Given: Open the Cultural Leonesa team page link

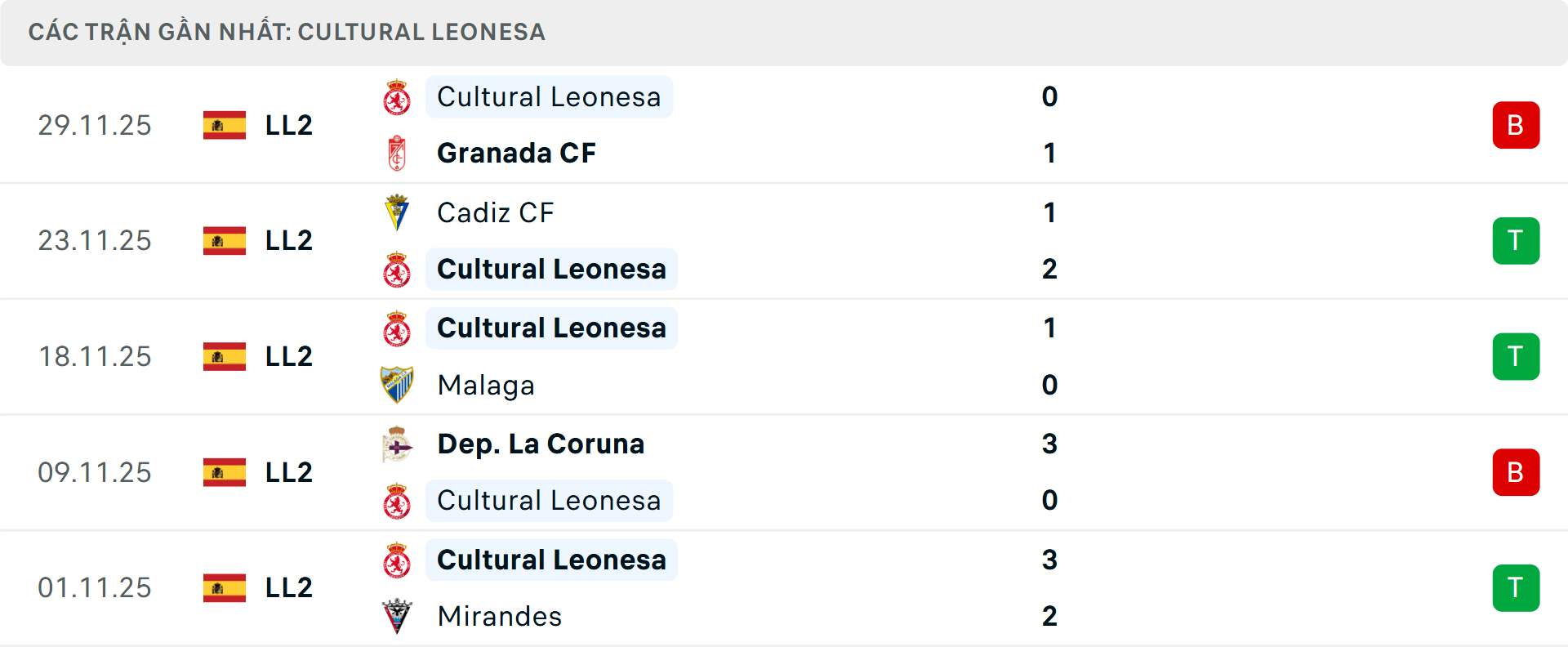Looking at the screenshot, I should pos(549,96).
